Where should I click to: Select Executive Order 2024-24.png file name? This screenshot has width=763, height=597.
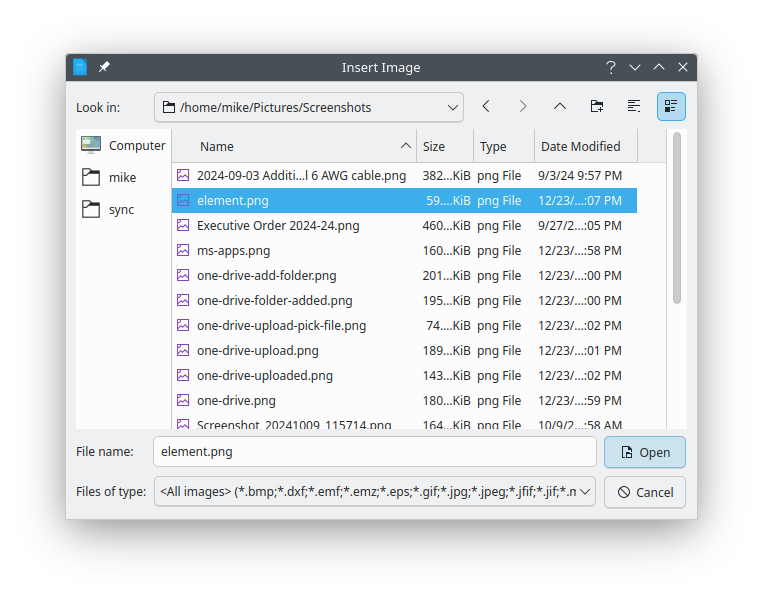278,225
